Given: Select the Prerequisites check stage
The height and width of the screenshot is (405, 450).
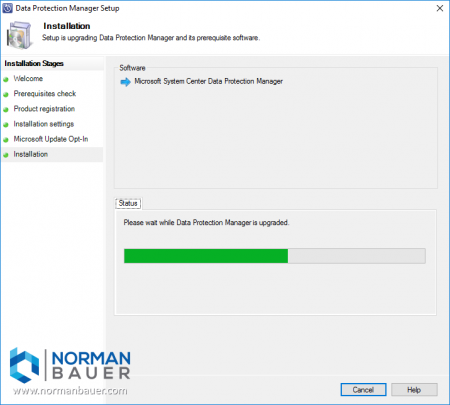Looking at the screenshot, I should 45,94.
